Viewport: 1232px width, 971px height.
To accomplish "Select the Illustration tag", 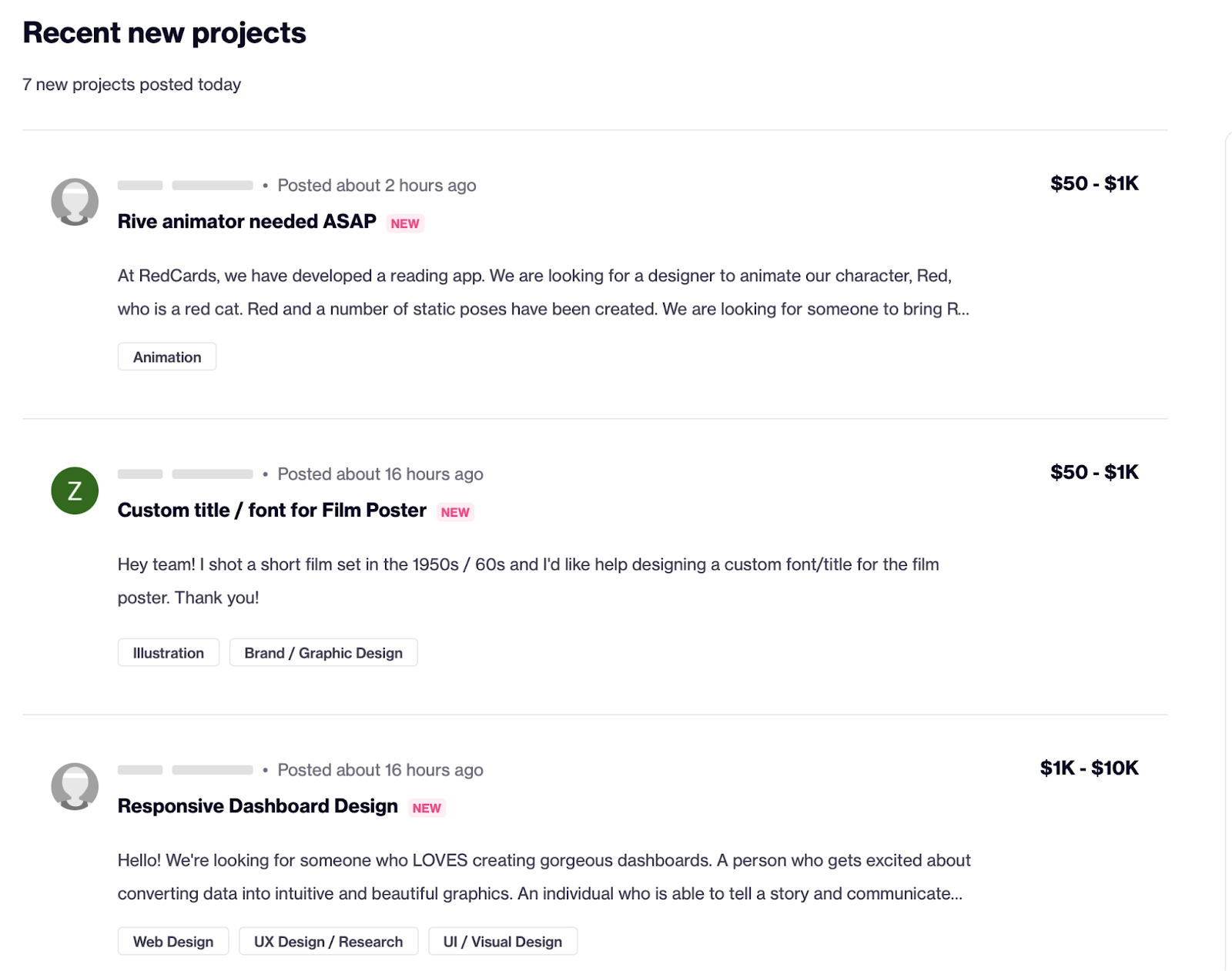I will coord(169,652).
